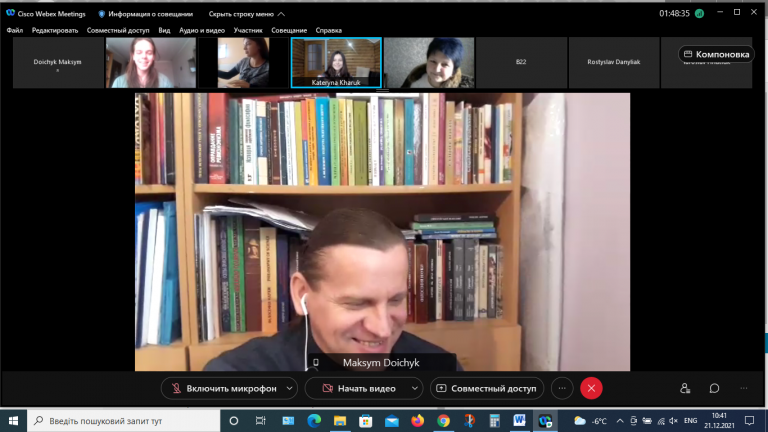Viewport: 768px width, 432px height.
Task: Toggle system volume mute icon in tray
Action: [x=673, y=421]
